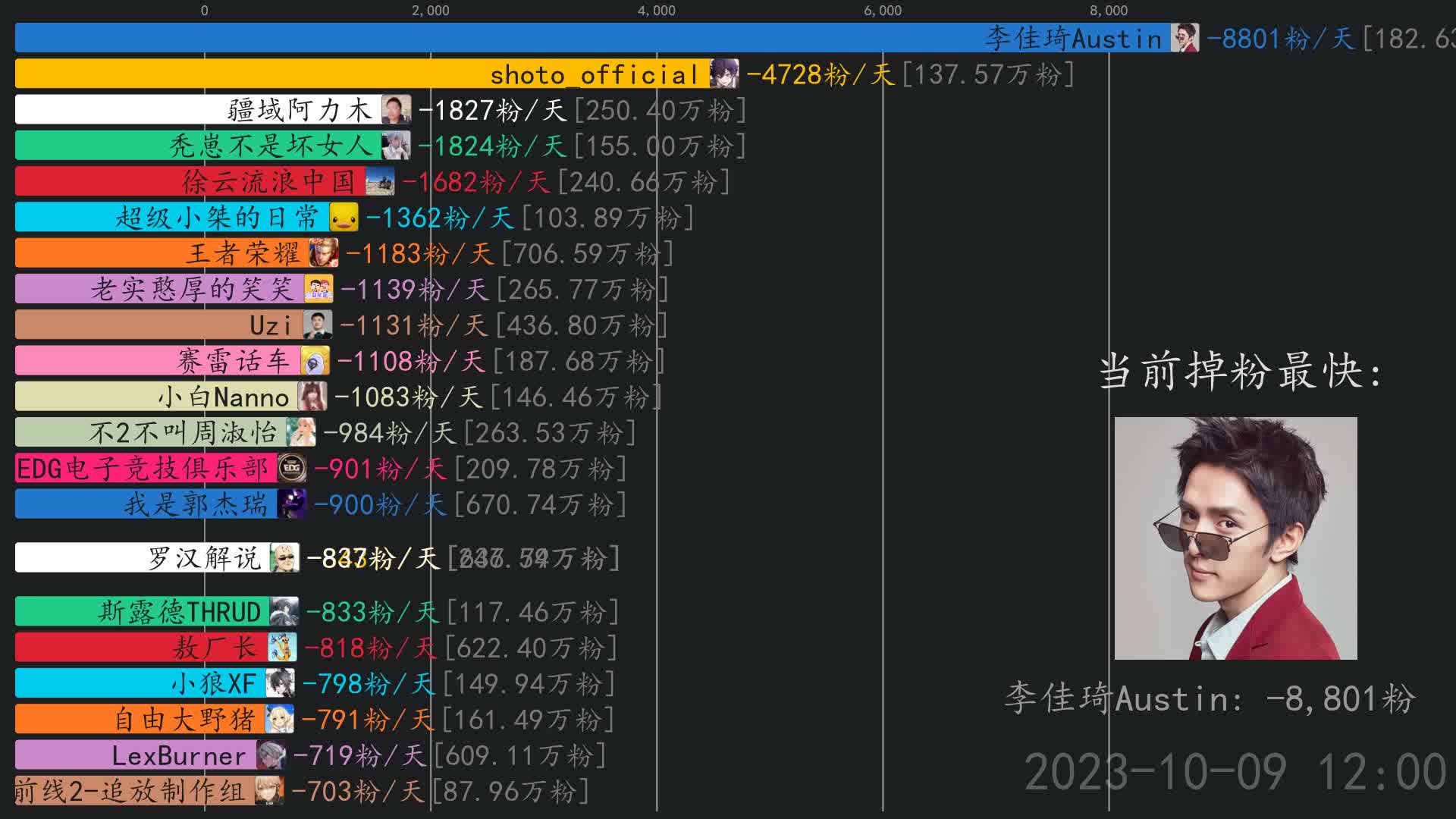Click the 6,000 axis tick label
Viewport: 1456px width, 819px height.
(x=883, y=11)
